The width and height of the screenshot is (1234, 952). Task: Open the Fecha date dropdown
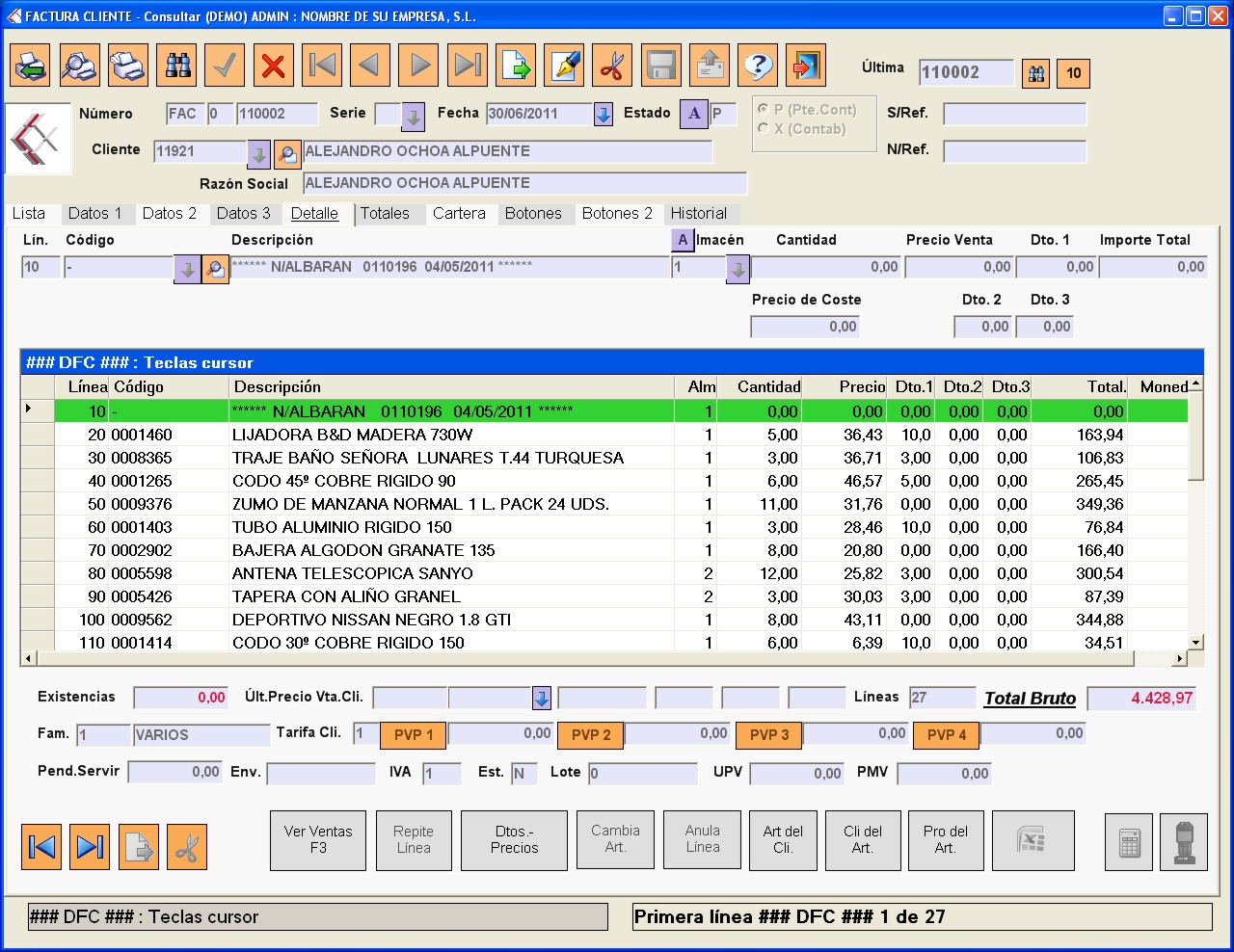pyautogui.click(x=604, y=115)
